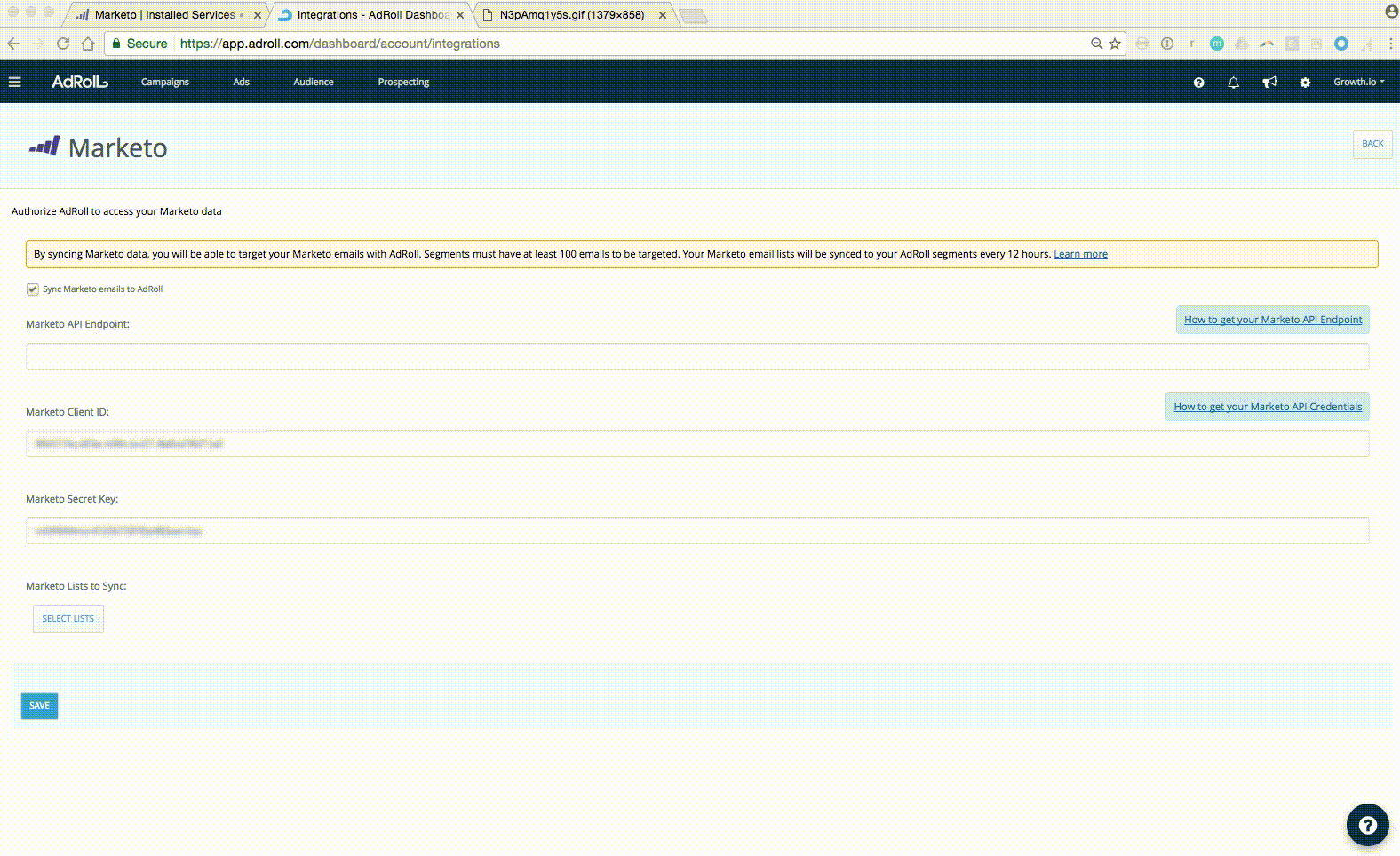Click the zoom magnifier icon in address bar

pyautogui.click(x=1096, y=44)
